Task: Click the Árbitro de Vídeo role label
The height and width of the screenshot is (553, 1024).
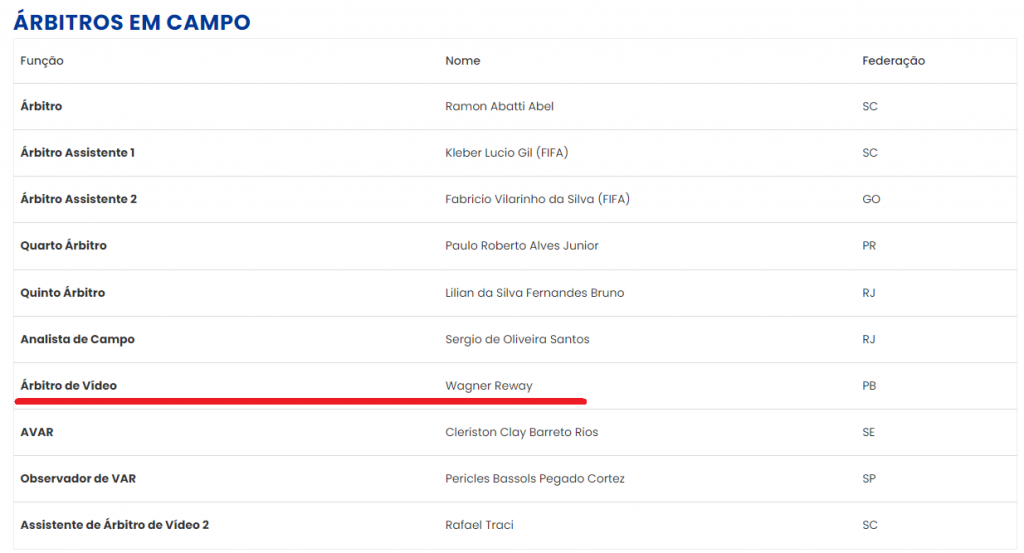Action: [69, 386]
